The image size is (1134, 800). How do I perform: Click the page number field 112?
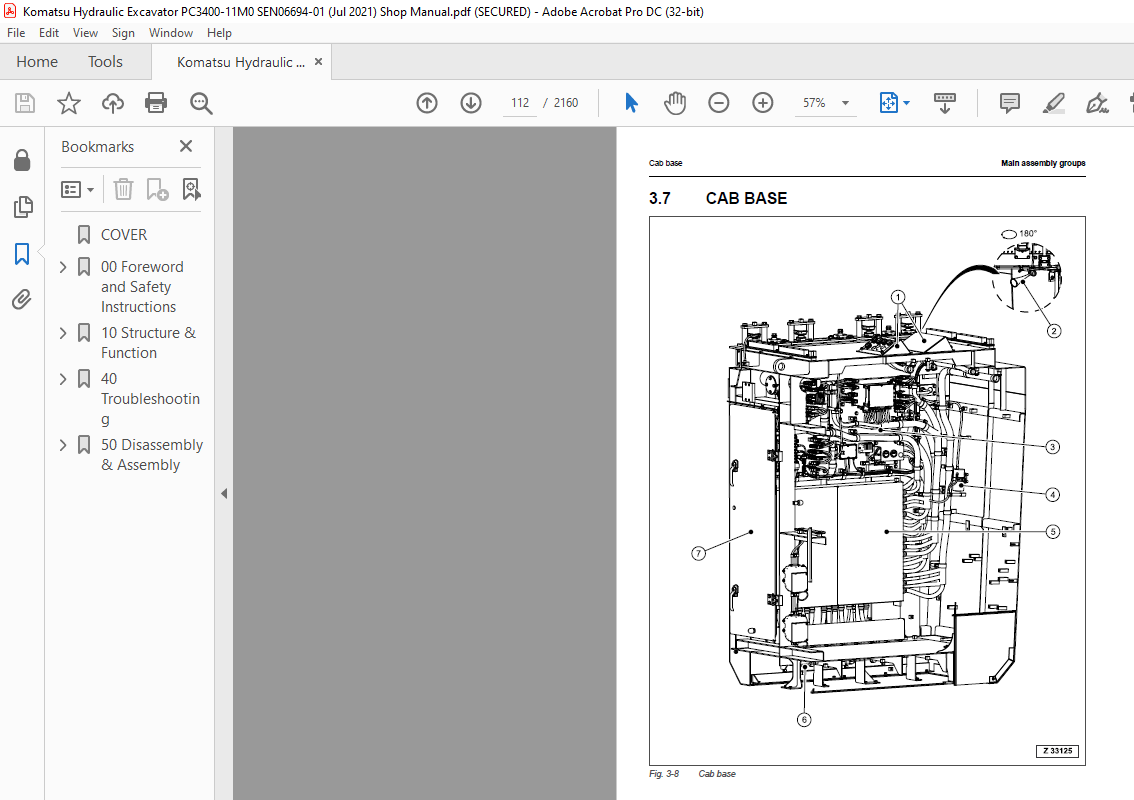pyautogui.click(x=520, y=103)
